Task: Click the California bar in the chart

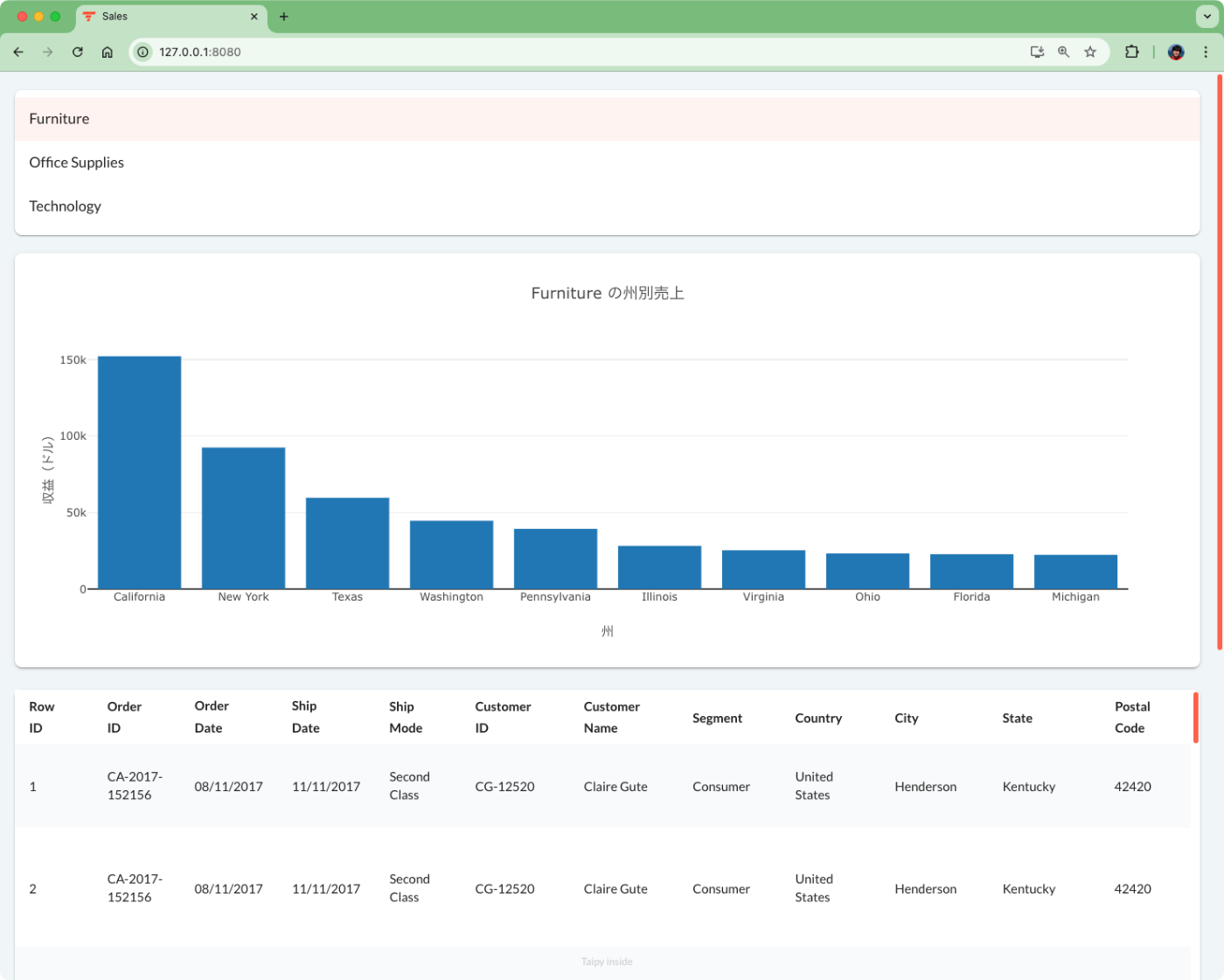Action: [139, 472]
